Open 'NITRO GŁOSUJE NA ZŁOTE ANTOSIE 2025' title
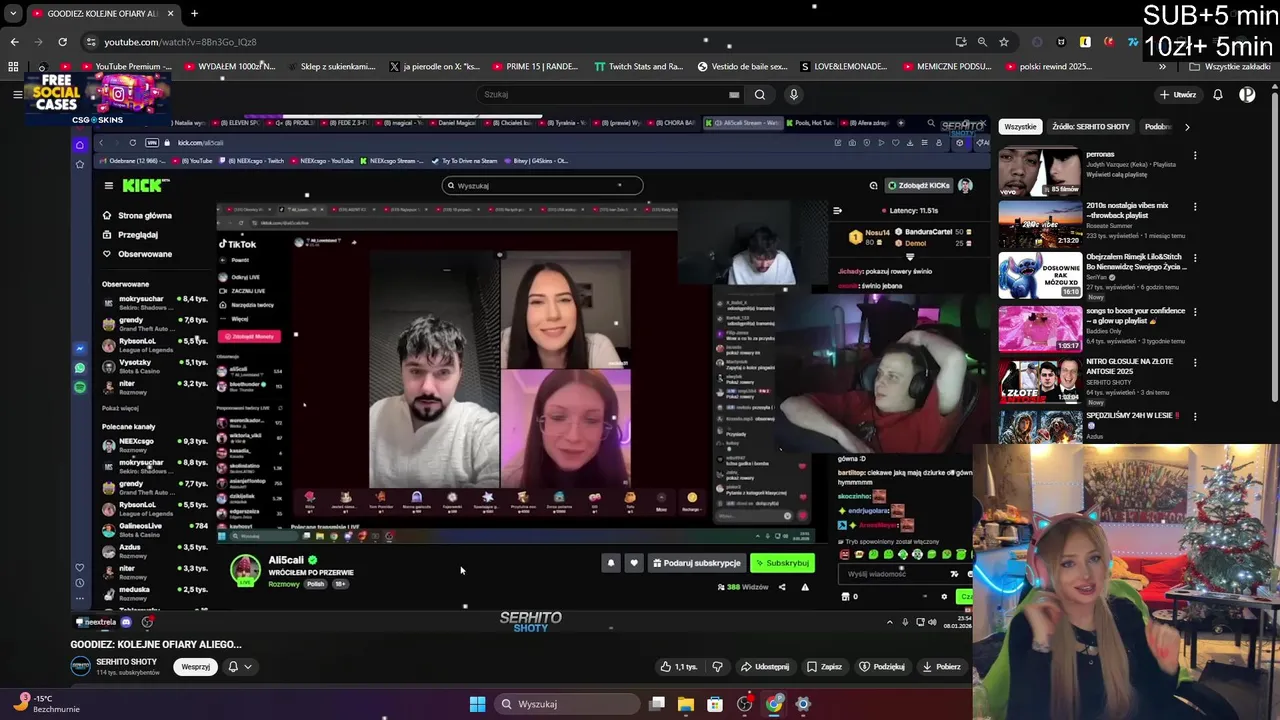The width and height of the screenshot is (1280, 720). point(1130,366)
